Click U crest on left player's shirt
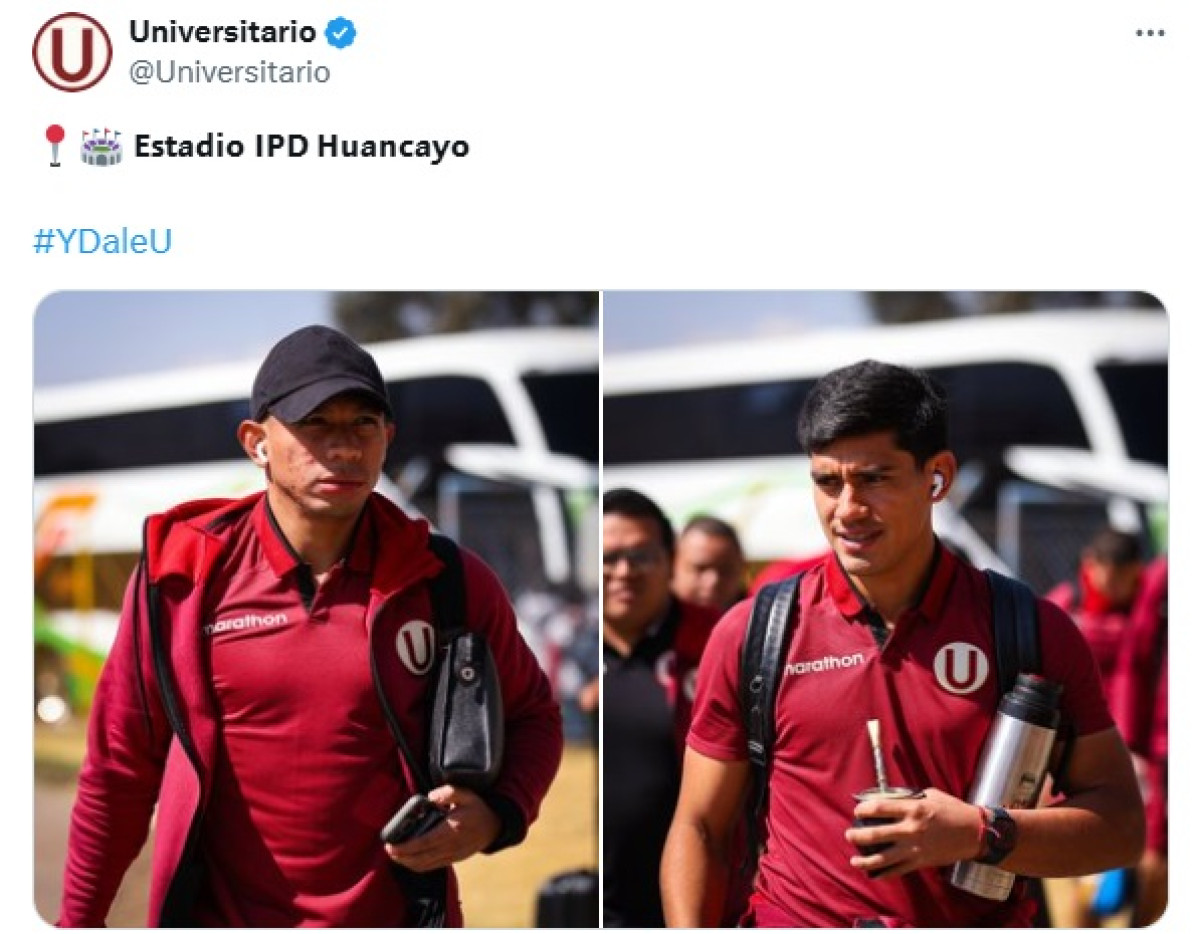The height and width of the screenshot is (934, 1200). tap(416, 646)
